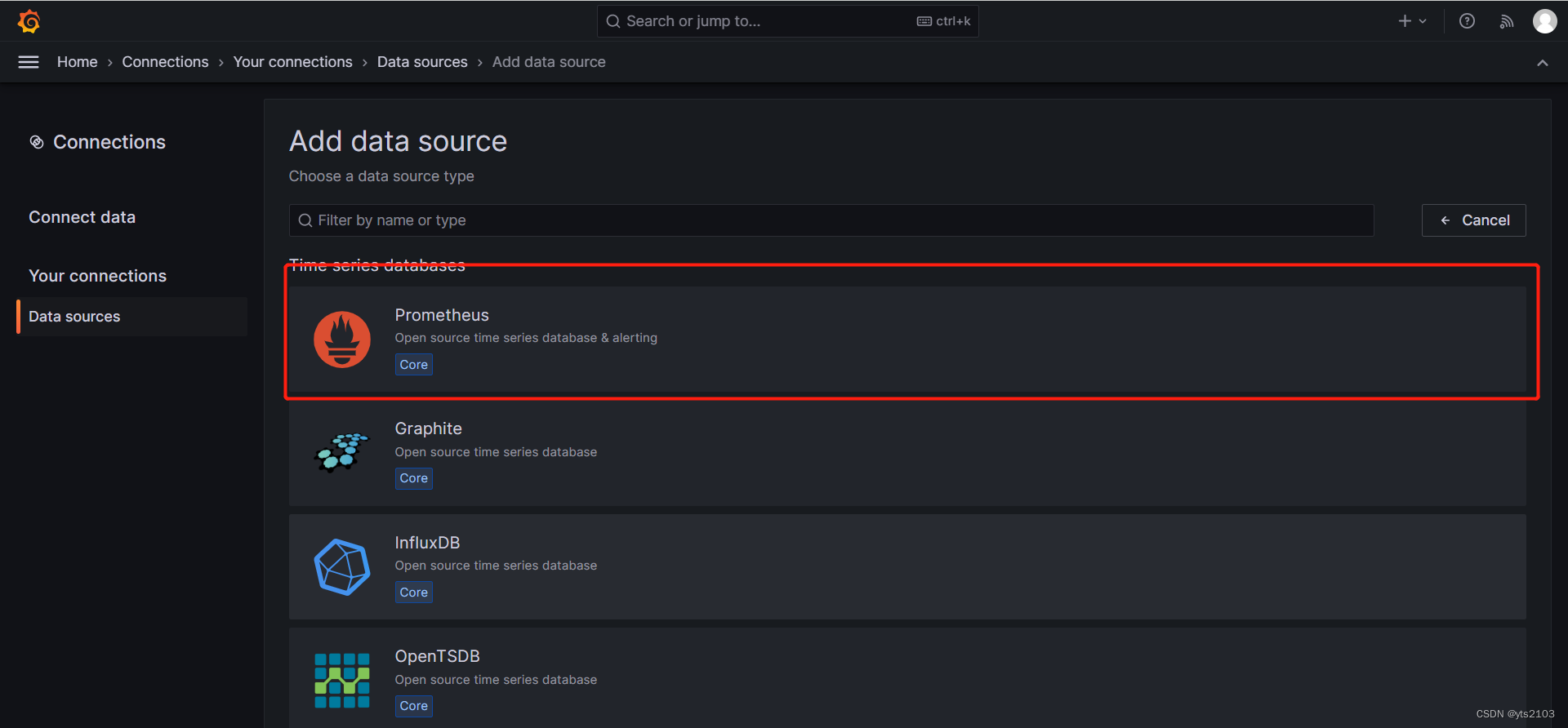Image resolution: width=1568 pixels, height=728 pixels.
Task: Open the hamburger navigation menu
Action: coord(29,62)
